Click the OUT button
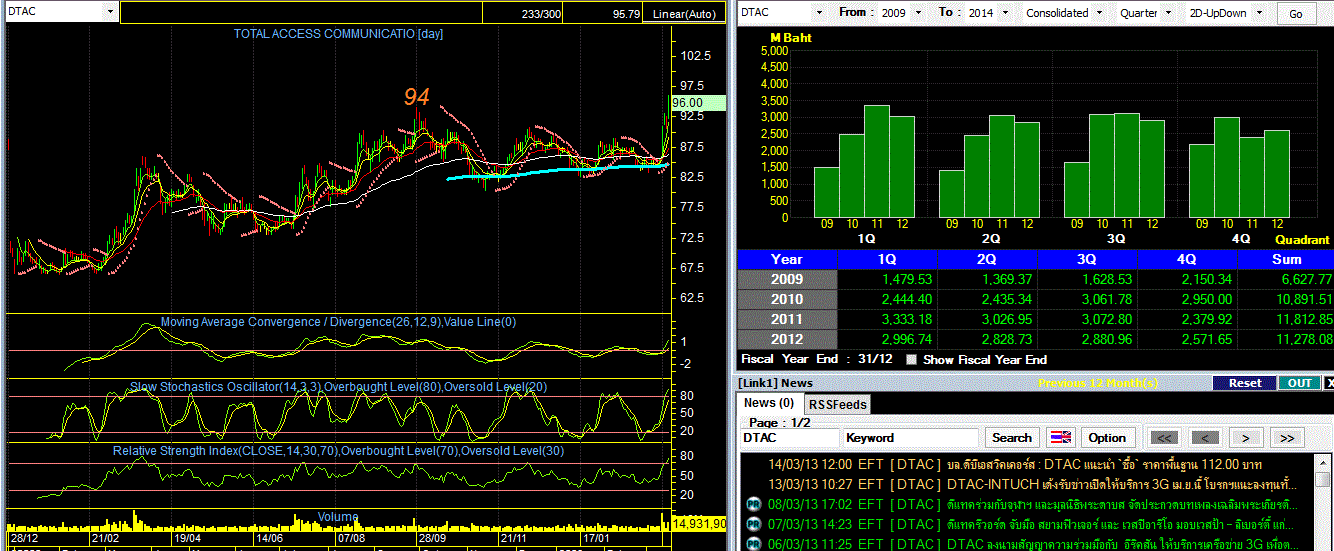This screenshot has width=1334, height=551. 1300,383
